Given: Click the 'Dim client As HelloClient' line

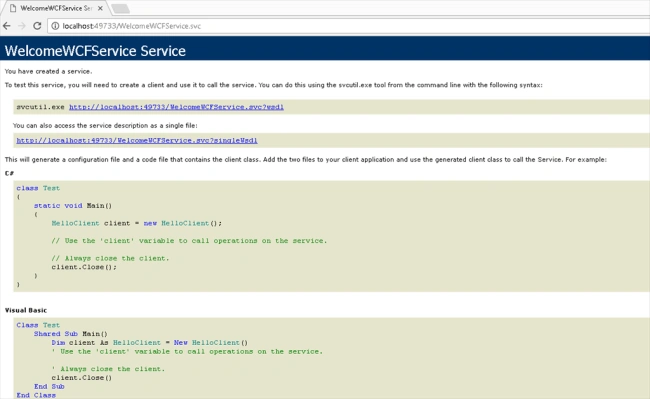Looking at the screenshot, I should click(150, 343).
